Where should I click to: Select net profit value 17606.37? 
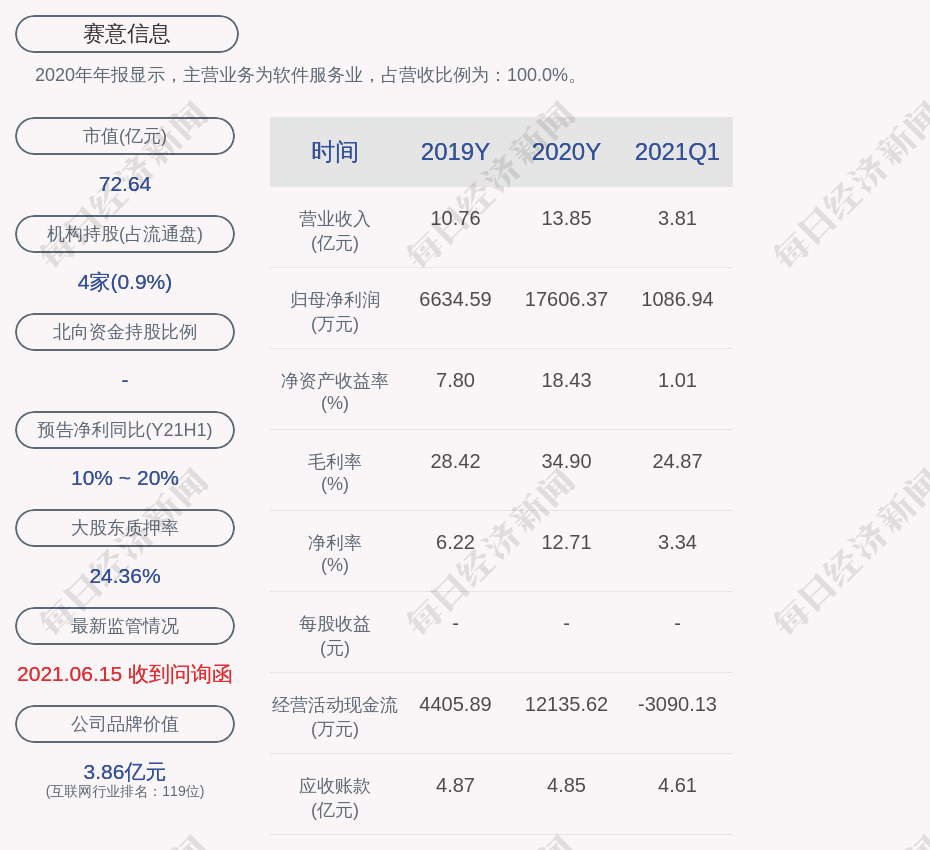click(x=566, y=299)
